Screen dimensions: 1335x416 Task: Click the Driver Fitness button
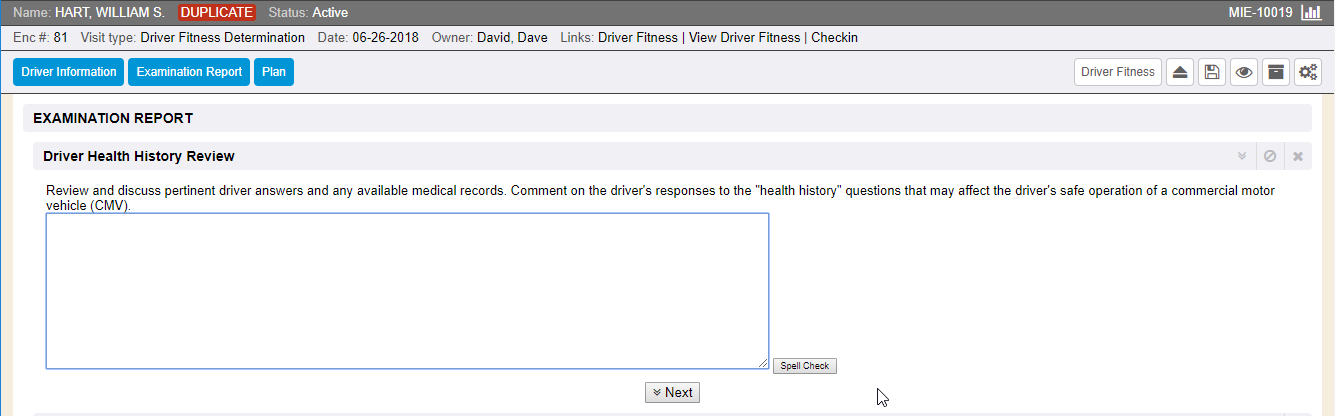point(1118,72)
